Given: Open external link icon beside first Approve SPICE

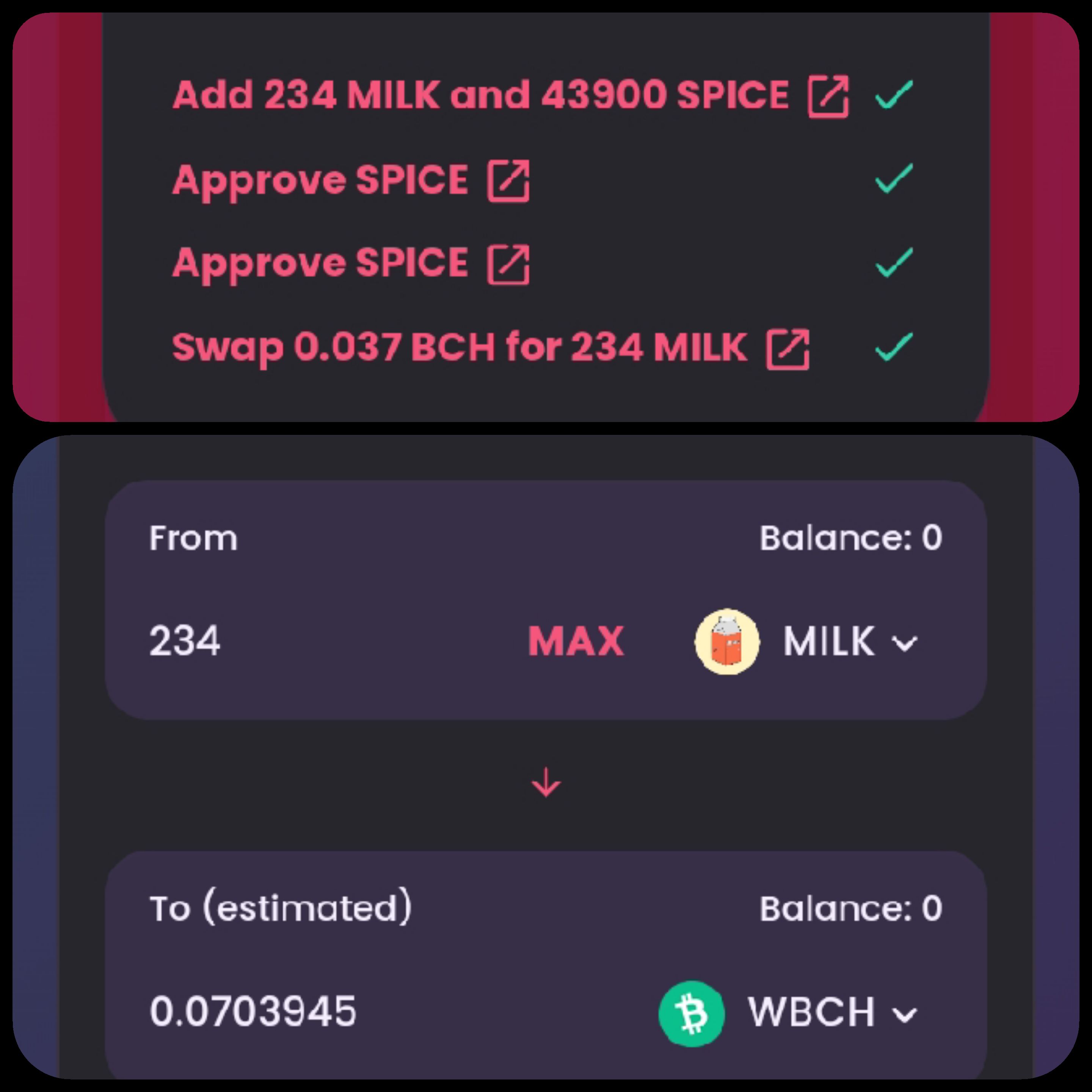Looking at the screenshot, I should tap(509, 181).
